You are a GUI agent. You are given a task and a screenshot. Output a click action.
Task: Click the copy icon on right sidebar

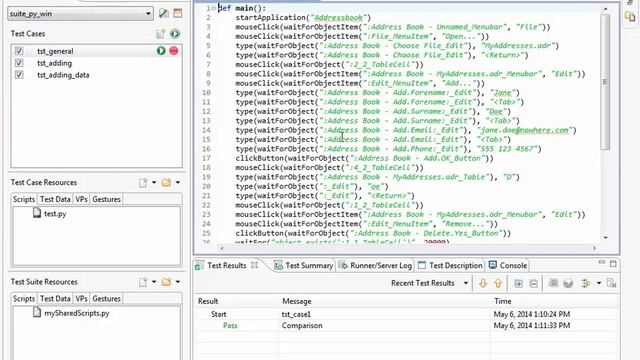(x=630, y=17)
